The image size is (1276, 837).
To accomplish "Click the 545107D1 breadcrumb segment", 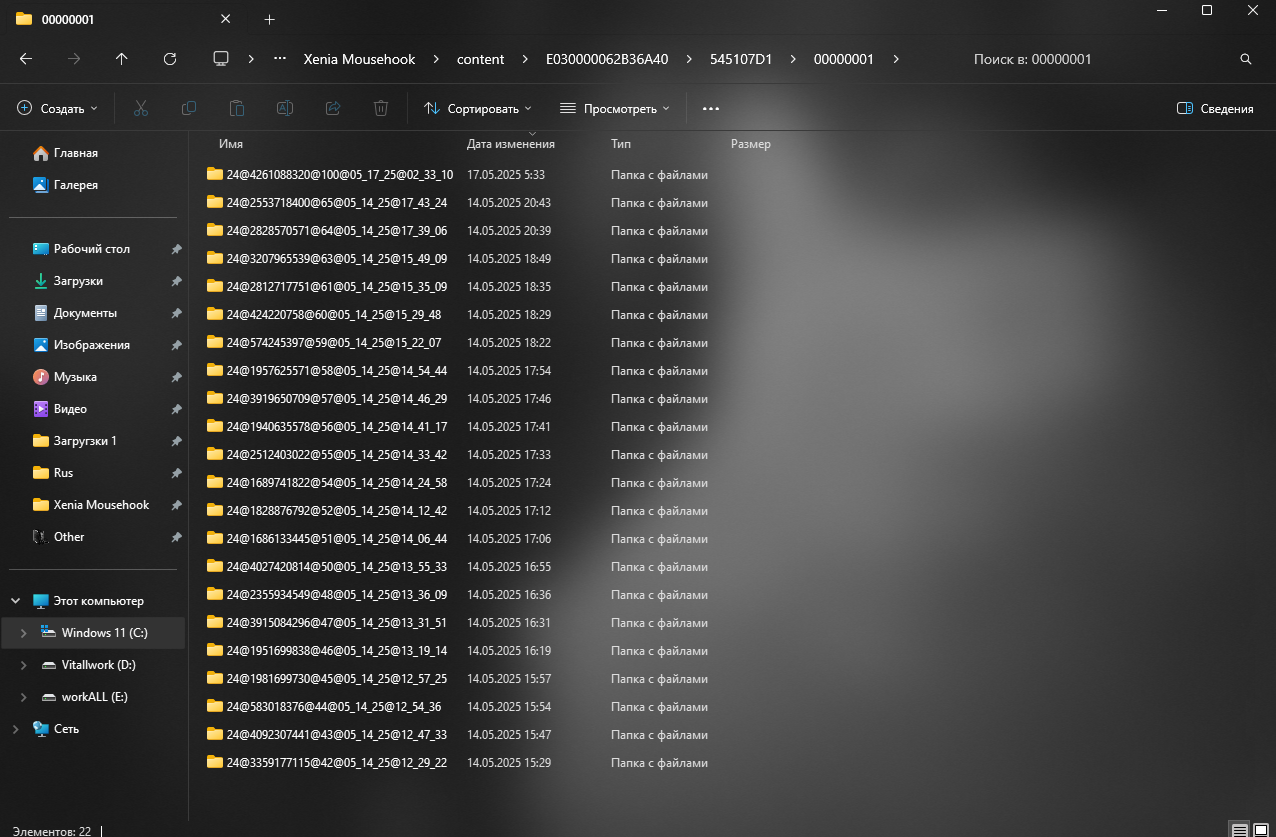I will pos(741,59).
